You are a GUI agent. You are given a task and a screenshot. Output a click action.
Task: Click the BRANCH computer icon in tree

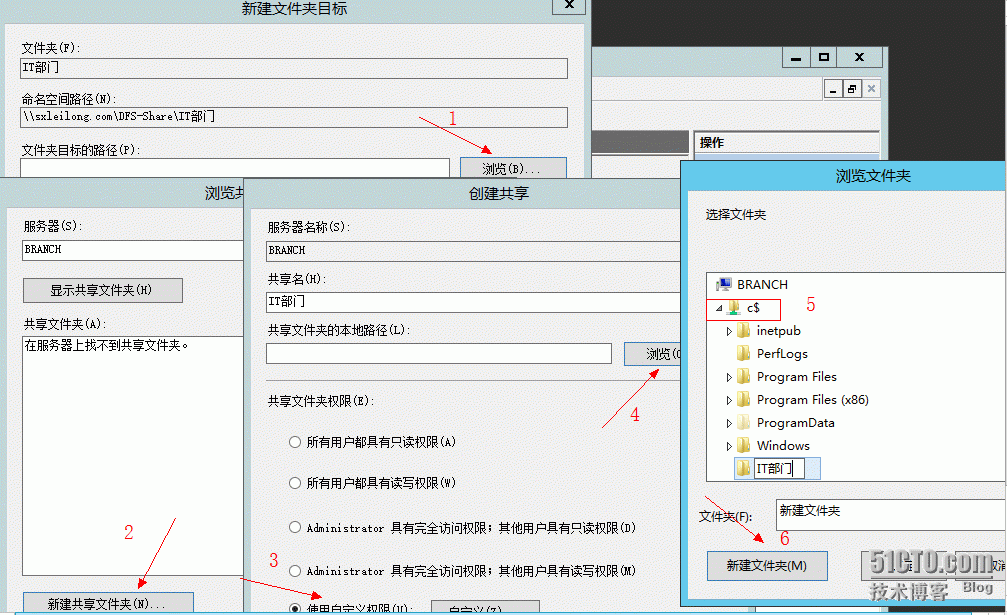pos(723,284)
